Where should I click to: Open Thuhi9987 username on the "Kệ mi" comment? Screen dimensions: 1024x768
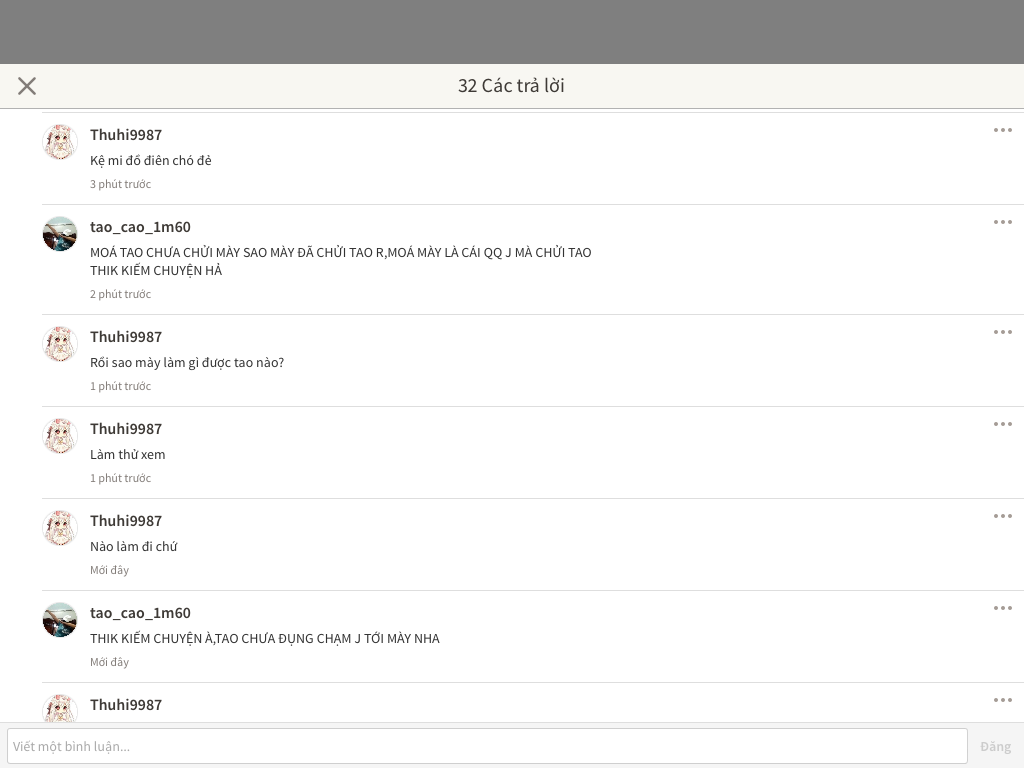(x=126, y=135)
